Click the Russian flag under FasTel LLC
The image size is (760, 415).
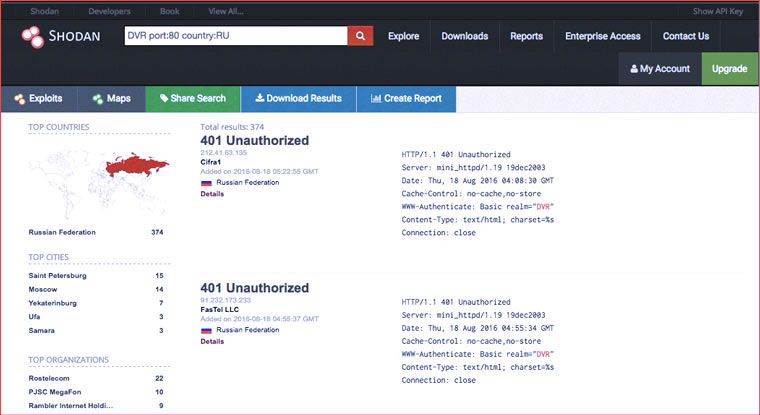tap(206, 330)
